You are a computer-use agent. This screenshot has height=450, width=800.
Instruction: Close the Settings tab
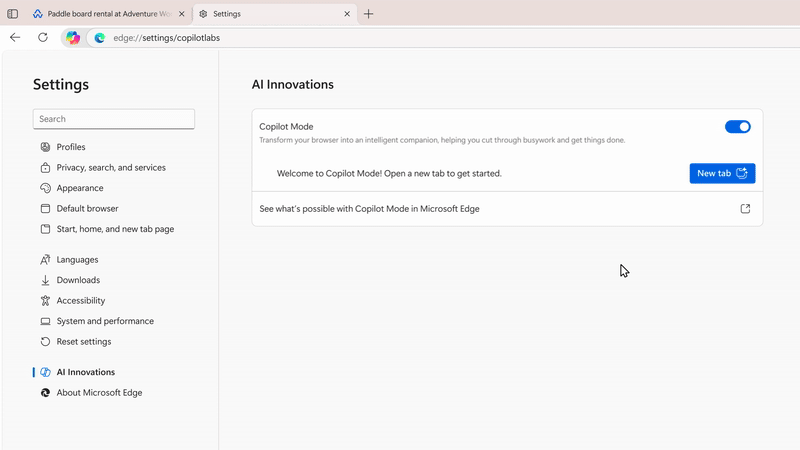347,14
